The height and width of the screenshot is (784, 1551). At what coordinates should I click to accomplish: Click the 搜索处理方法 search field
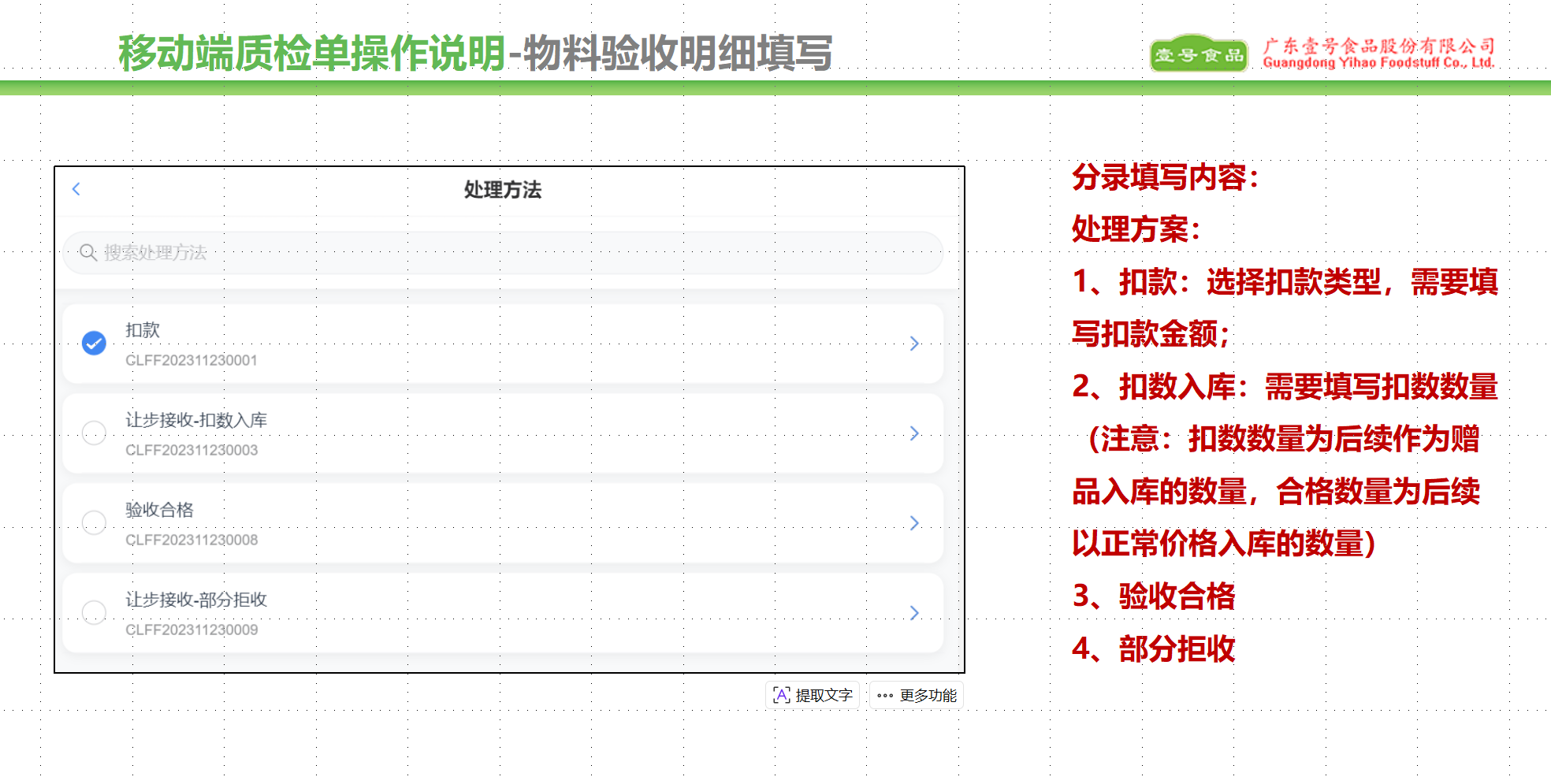pyautogui.click(x=504, y=252)
